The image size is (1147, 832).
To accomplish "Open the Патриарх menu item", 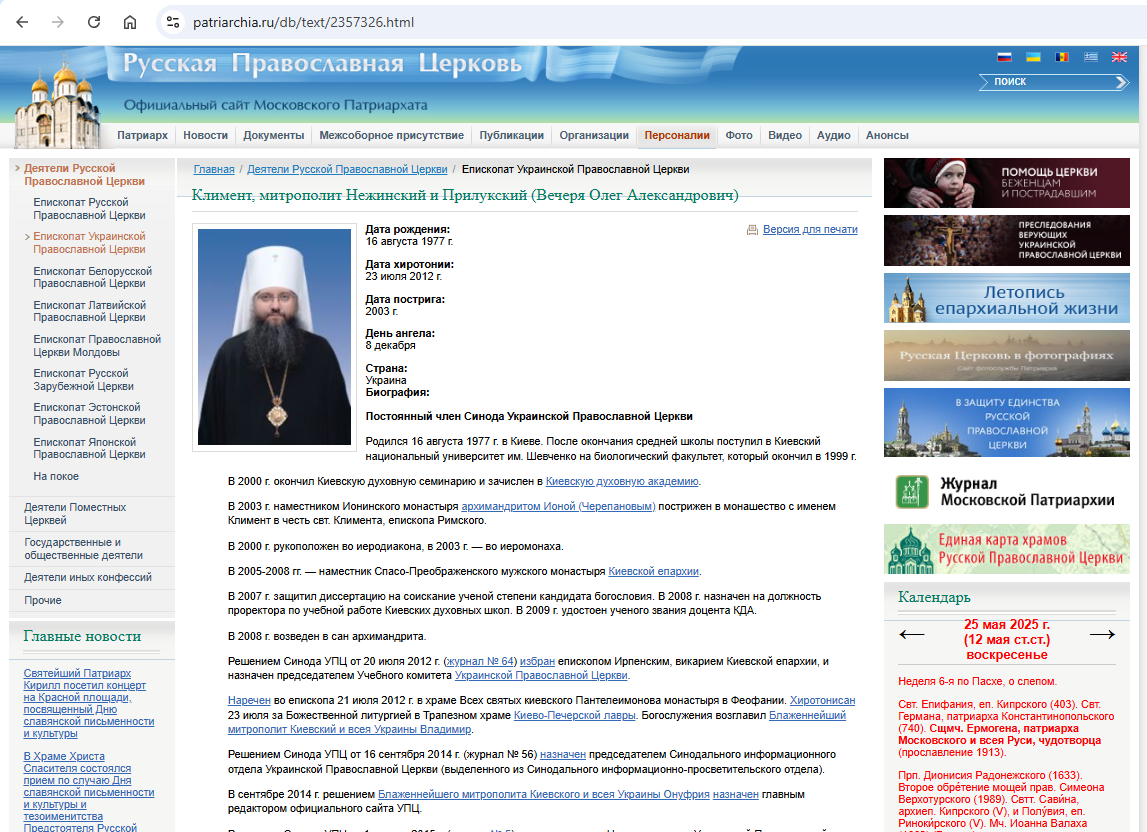I will coord(143,135).
